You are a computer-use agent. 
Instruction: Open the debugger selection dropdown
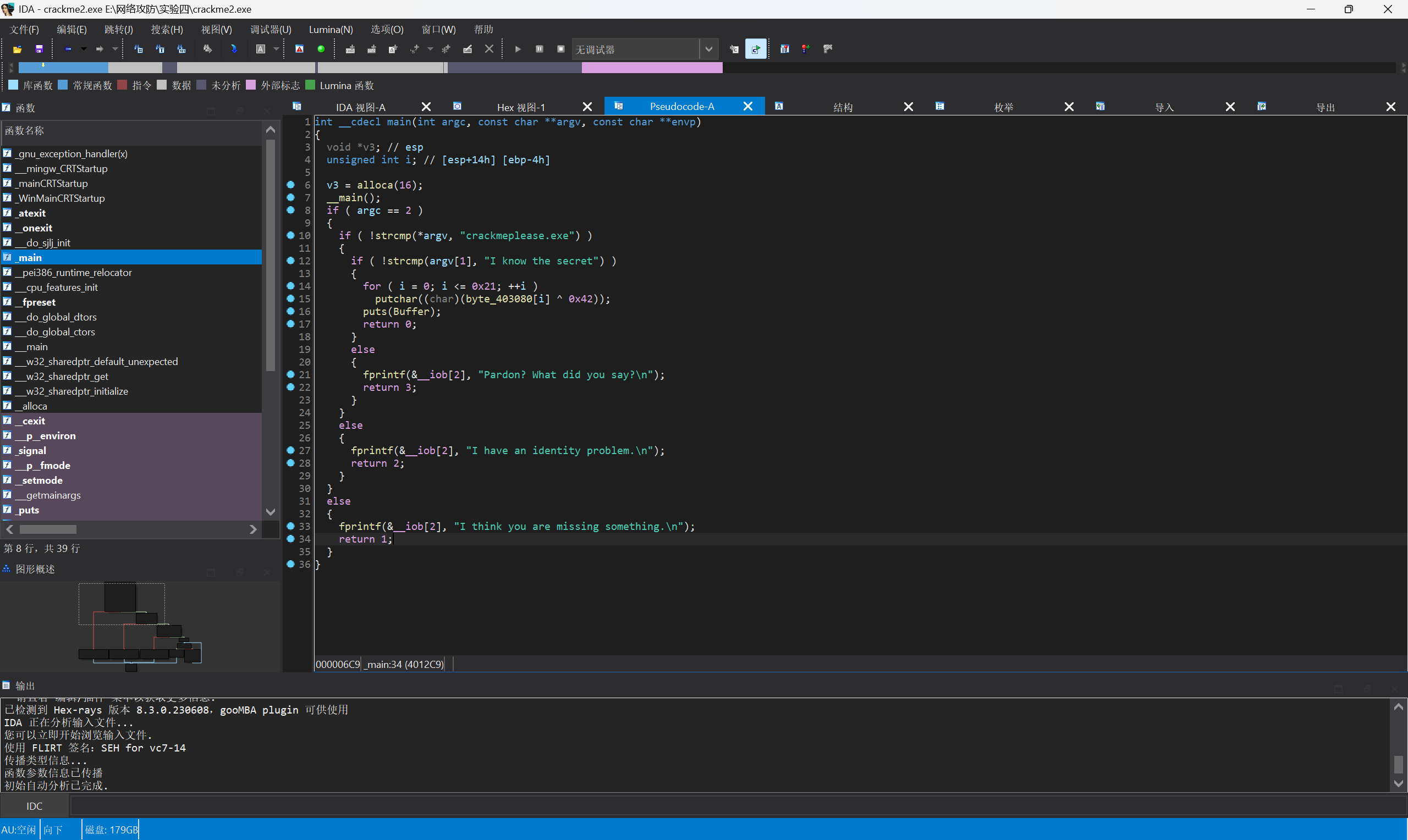coord(708,49)
